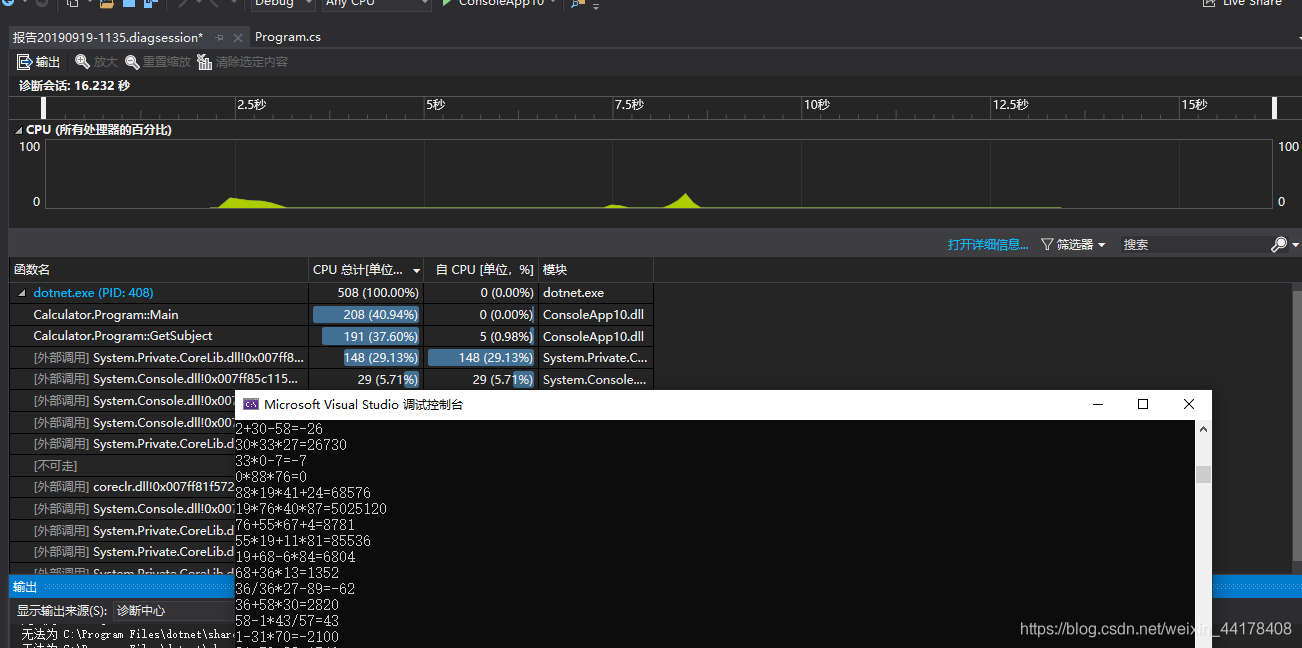Screen dimensions: 1302x648
Task: Switch to the Program.cs tab
Action: click(x=288, y=37)
